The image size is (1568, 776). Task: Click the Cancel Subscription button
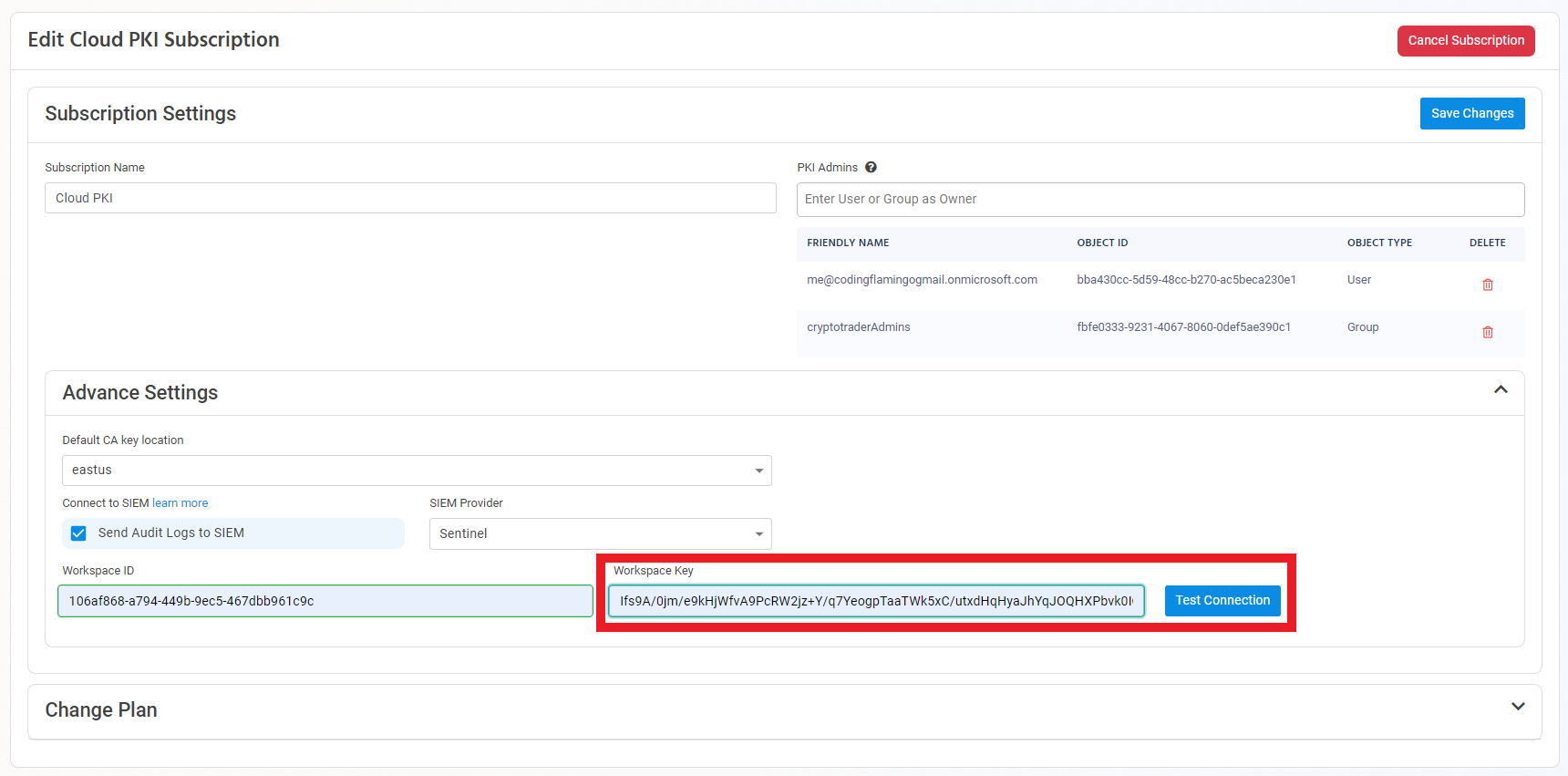(x=1466, y=41)
